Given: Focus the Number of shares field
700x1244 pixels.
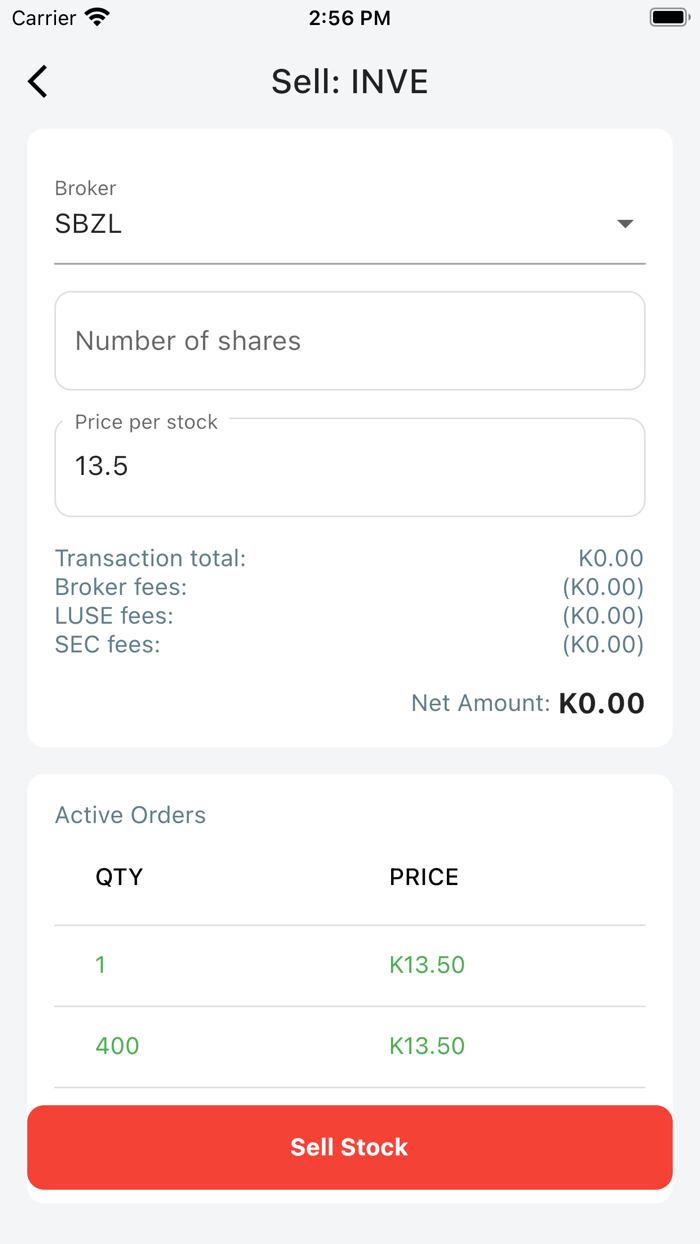Looking at the screenshot, I should point(350,341).
